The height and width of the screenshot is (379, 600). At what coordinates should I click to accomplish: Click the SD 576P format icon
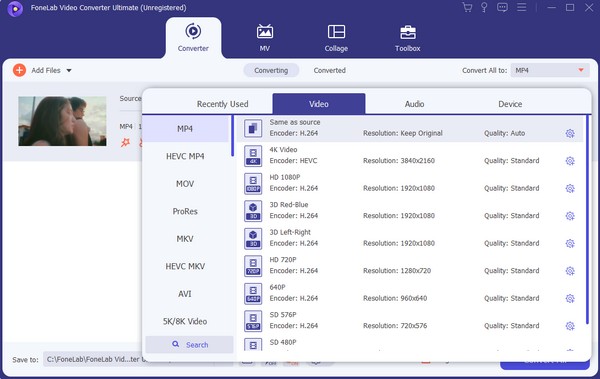(253, 321)
